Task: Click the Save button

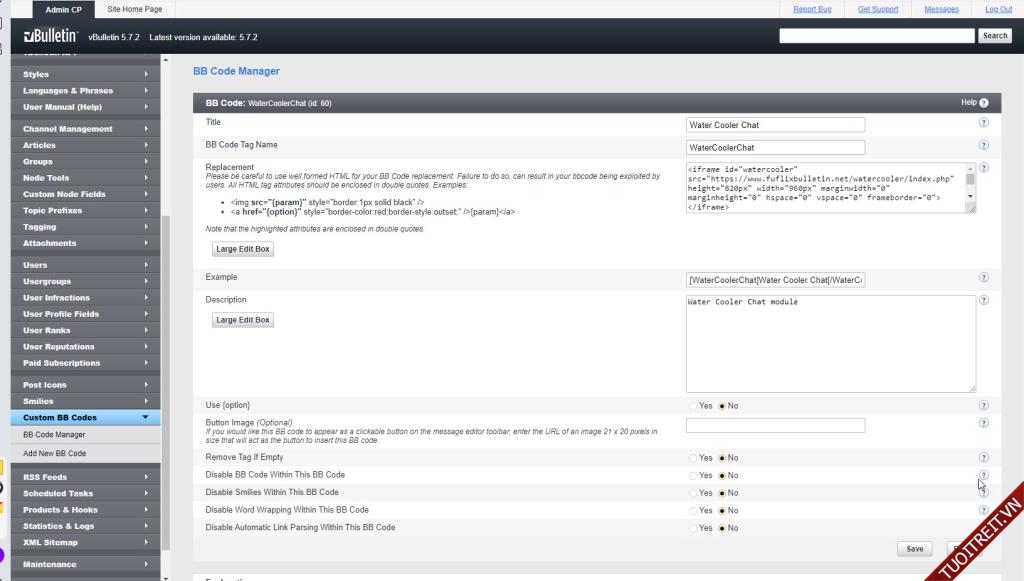Action: tap(914, 549)
